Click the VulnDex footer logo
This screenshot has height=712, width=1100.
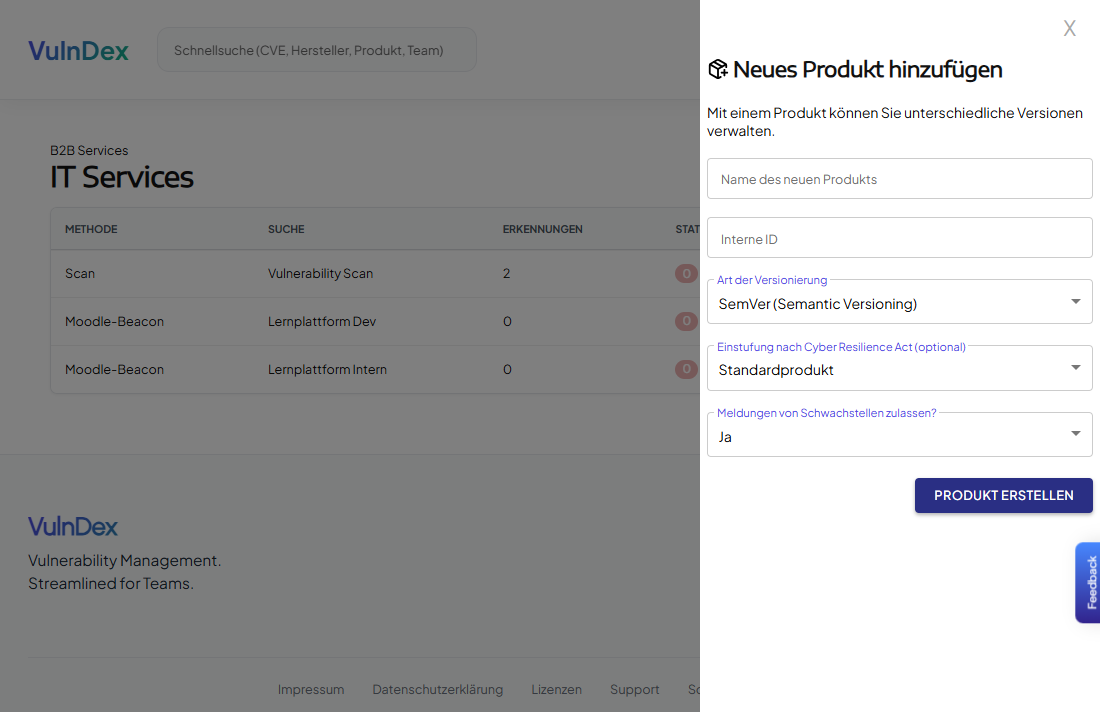[x=73, y=526]
